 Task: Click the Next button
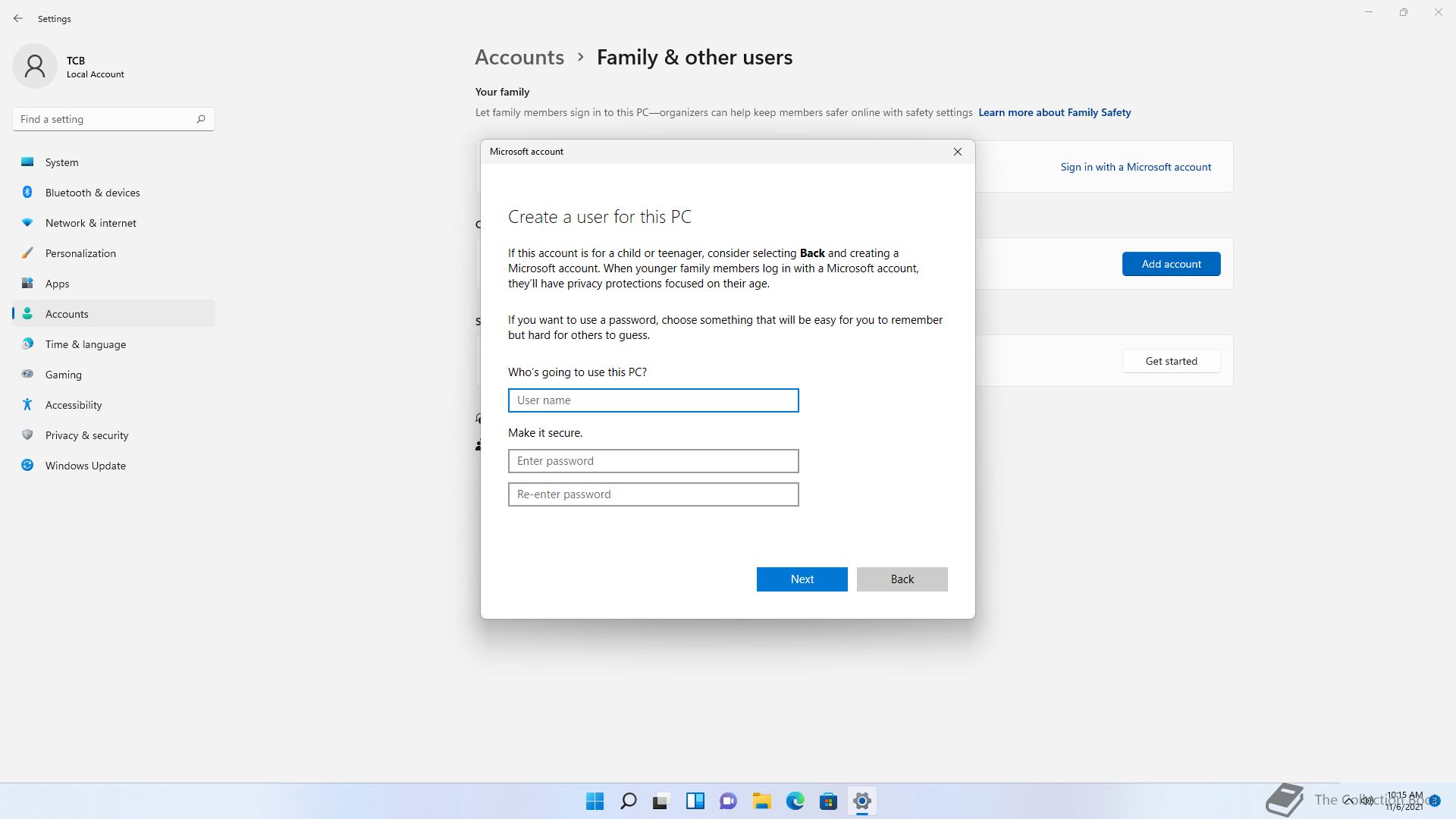tap(802, 579)
